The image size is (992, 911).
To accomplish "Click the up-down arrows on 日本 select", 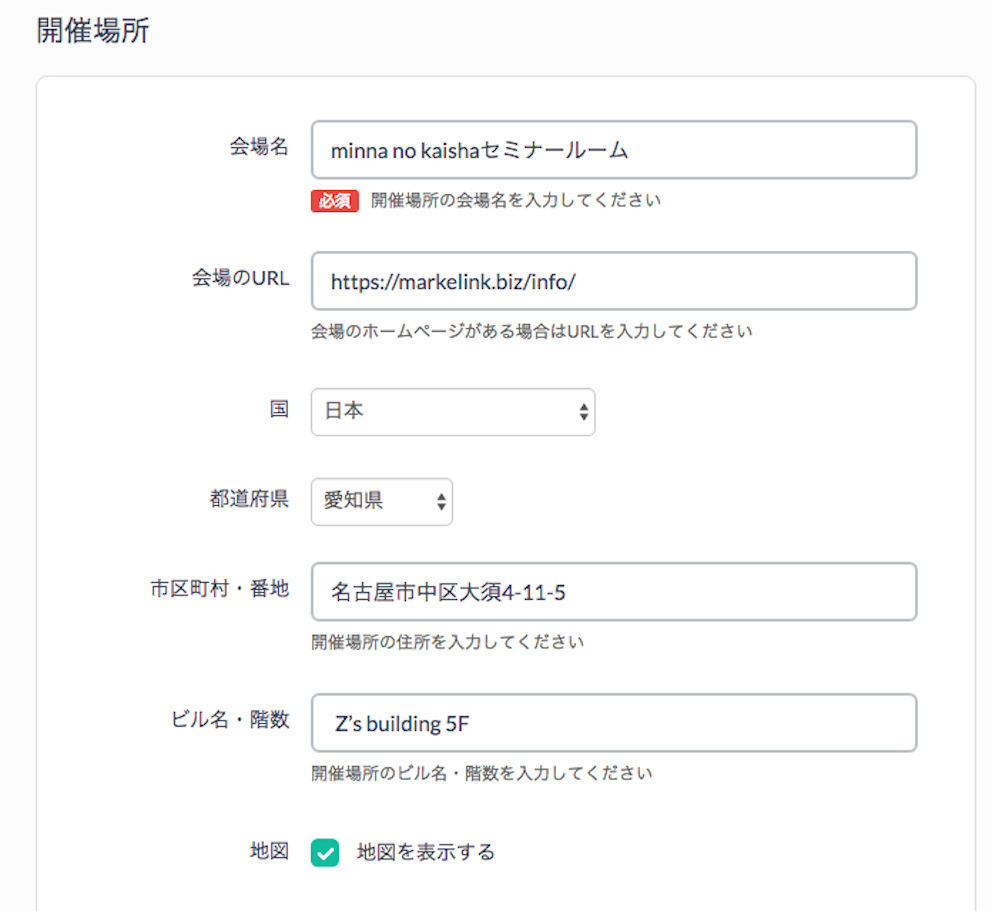I will [x=583, y=412].
